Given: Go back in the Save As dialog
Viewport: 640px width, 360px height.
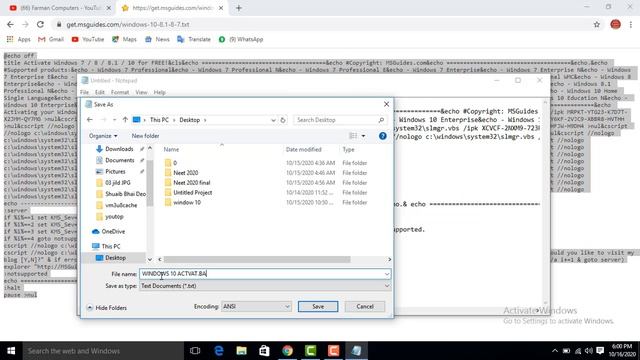Looking at the screenshot, I should click(x=90, y=120).
